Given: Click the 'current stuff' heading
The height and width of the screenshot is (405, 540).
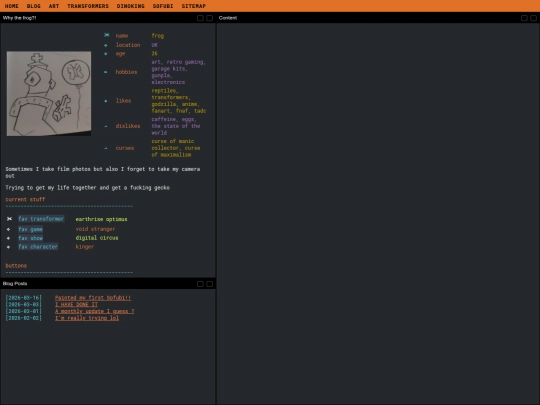Looking at the screenshot, I should point(25,199).
